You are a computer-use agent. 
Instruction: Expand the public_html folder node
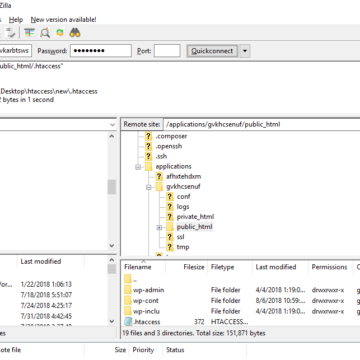point(159,227)
